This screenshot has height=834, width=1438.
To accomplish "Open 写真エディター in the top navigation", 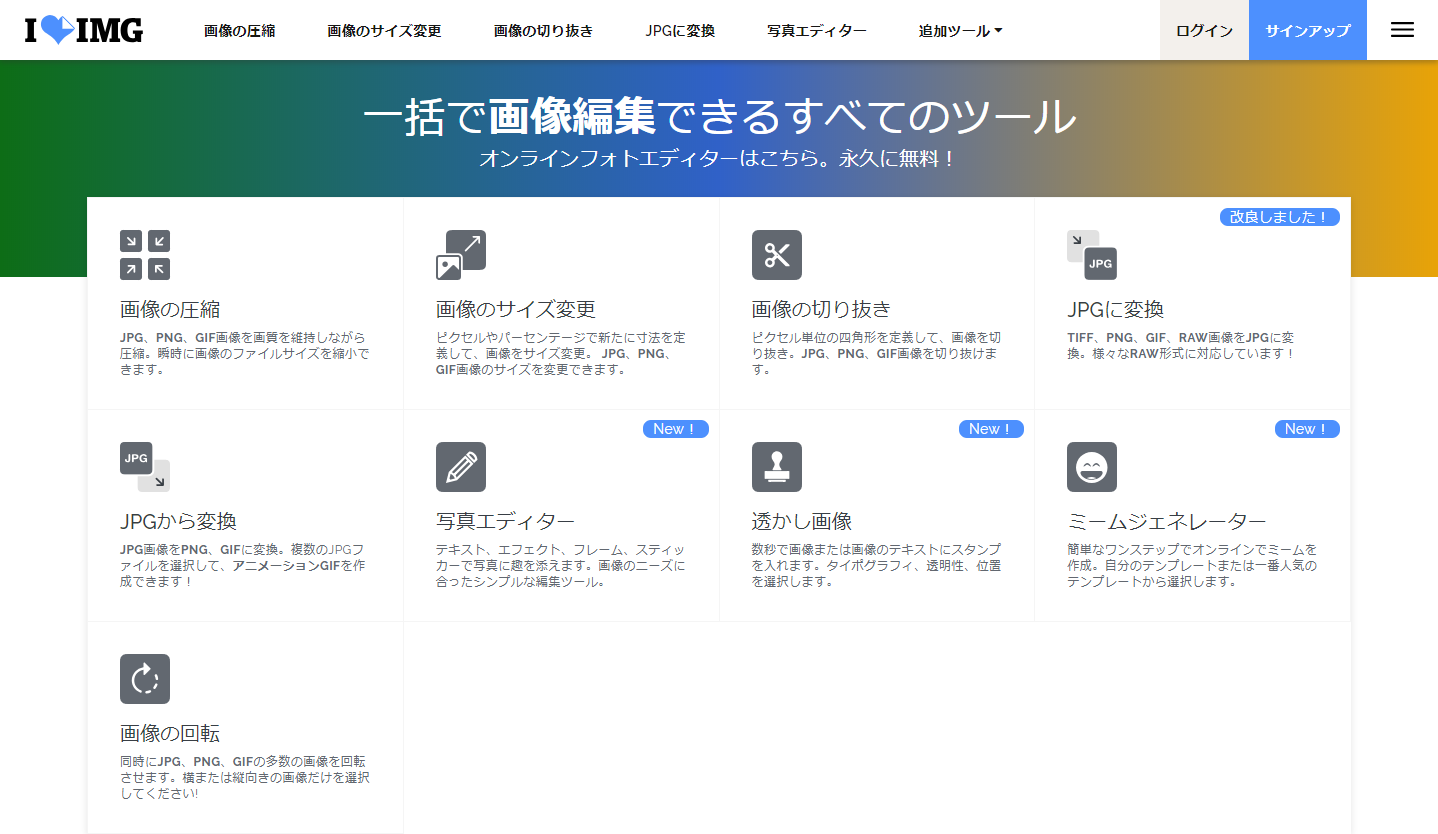I will click(817, 31).
